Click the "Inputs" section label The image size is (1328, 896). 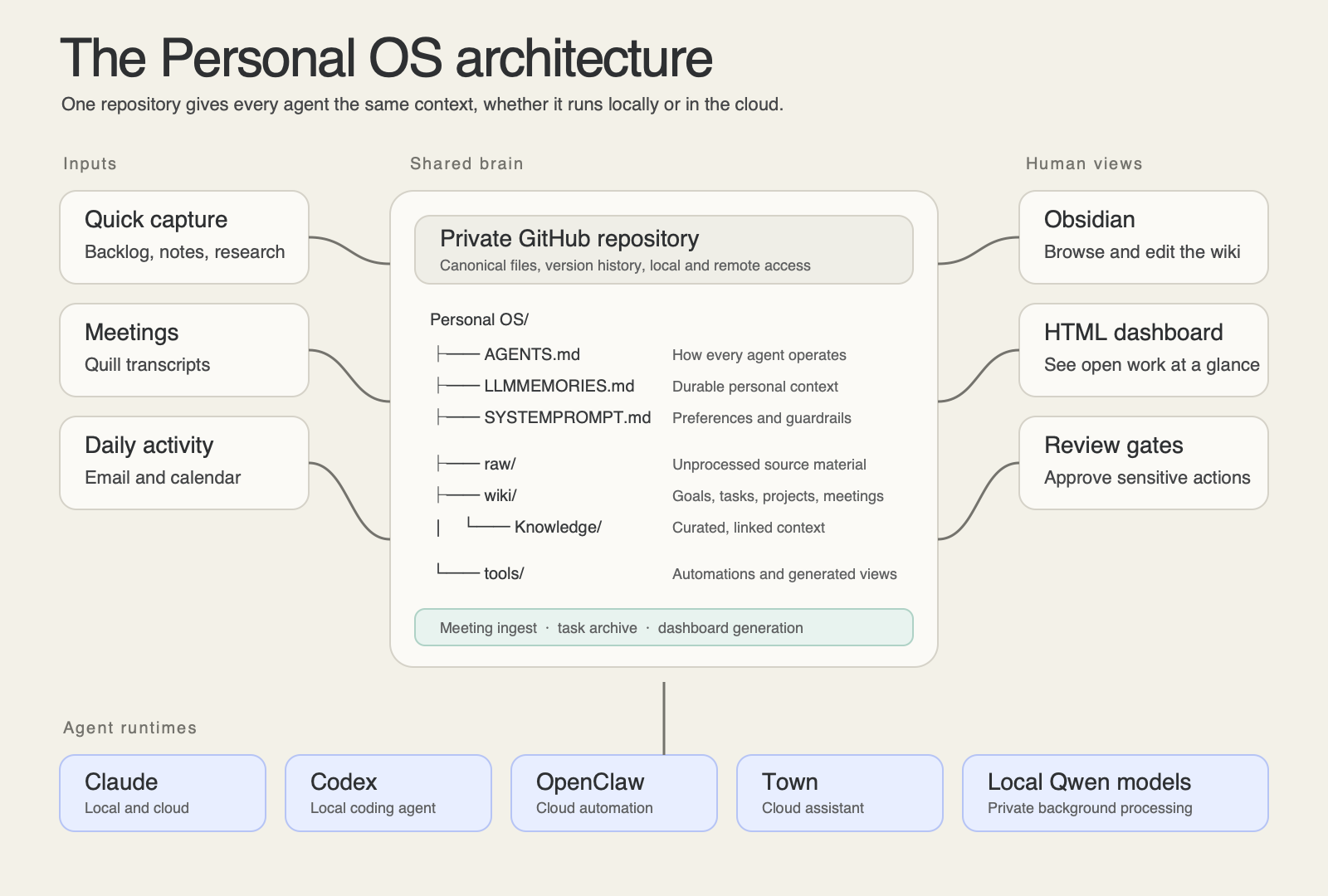pyautogui.click(x=90, y=163)
